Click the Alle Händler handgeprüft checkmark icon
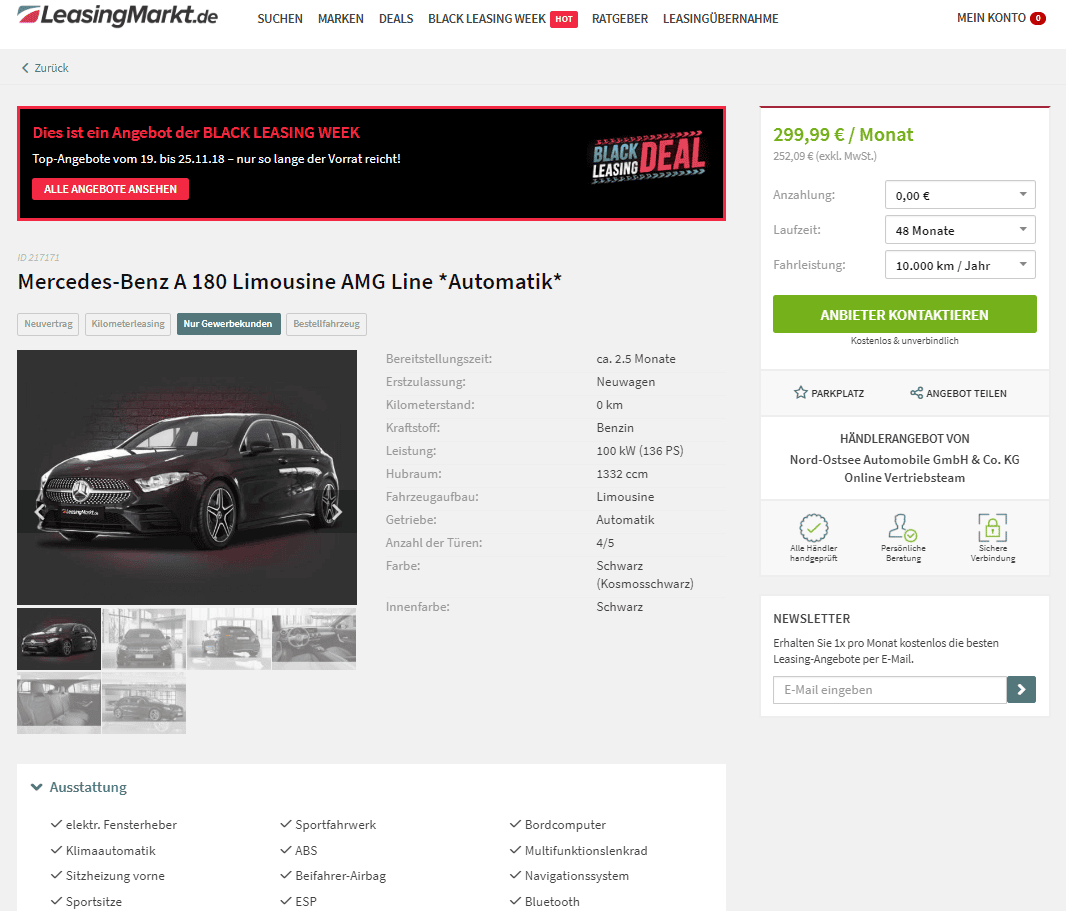 pyautogui.click(x=814, y=528)
